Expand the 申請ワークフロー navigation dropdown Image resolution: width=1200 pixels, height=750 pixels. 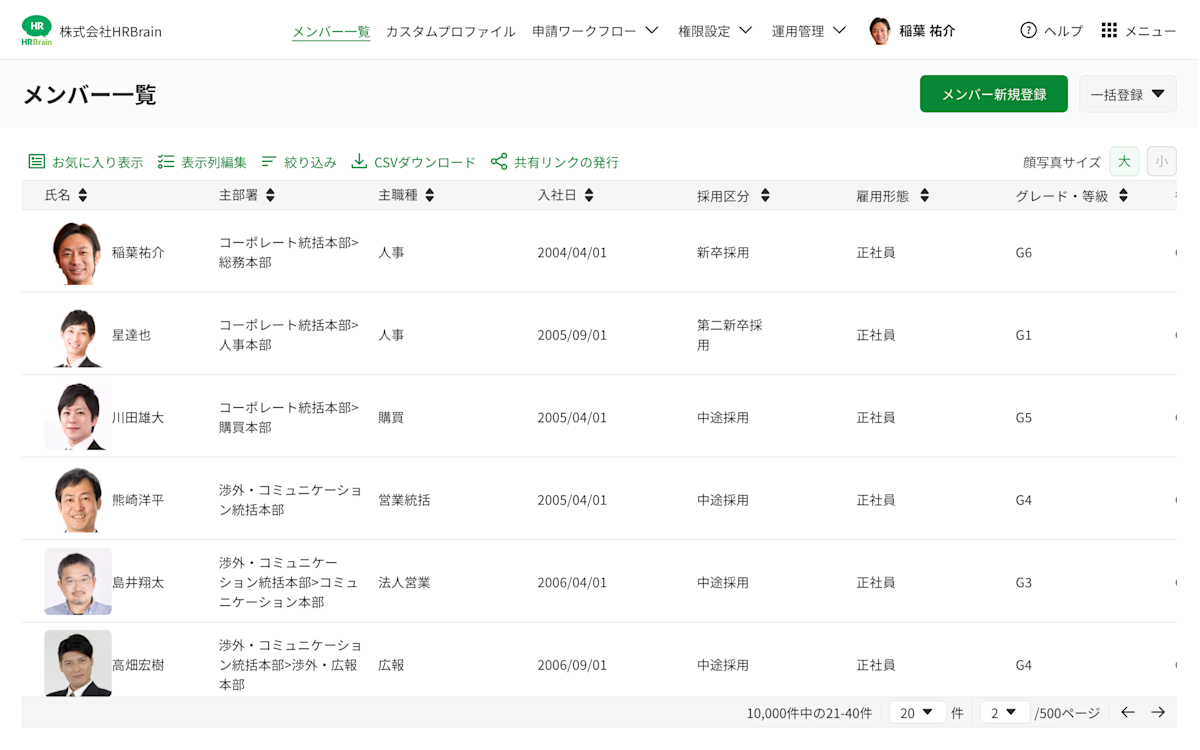point(595,30)
